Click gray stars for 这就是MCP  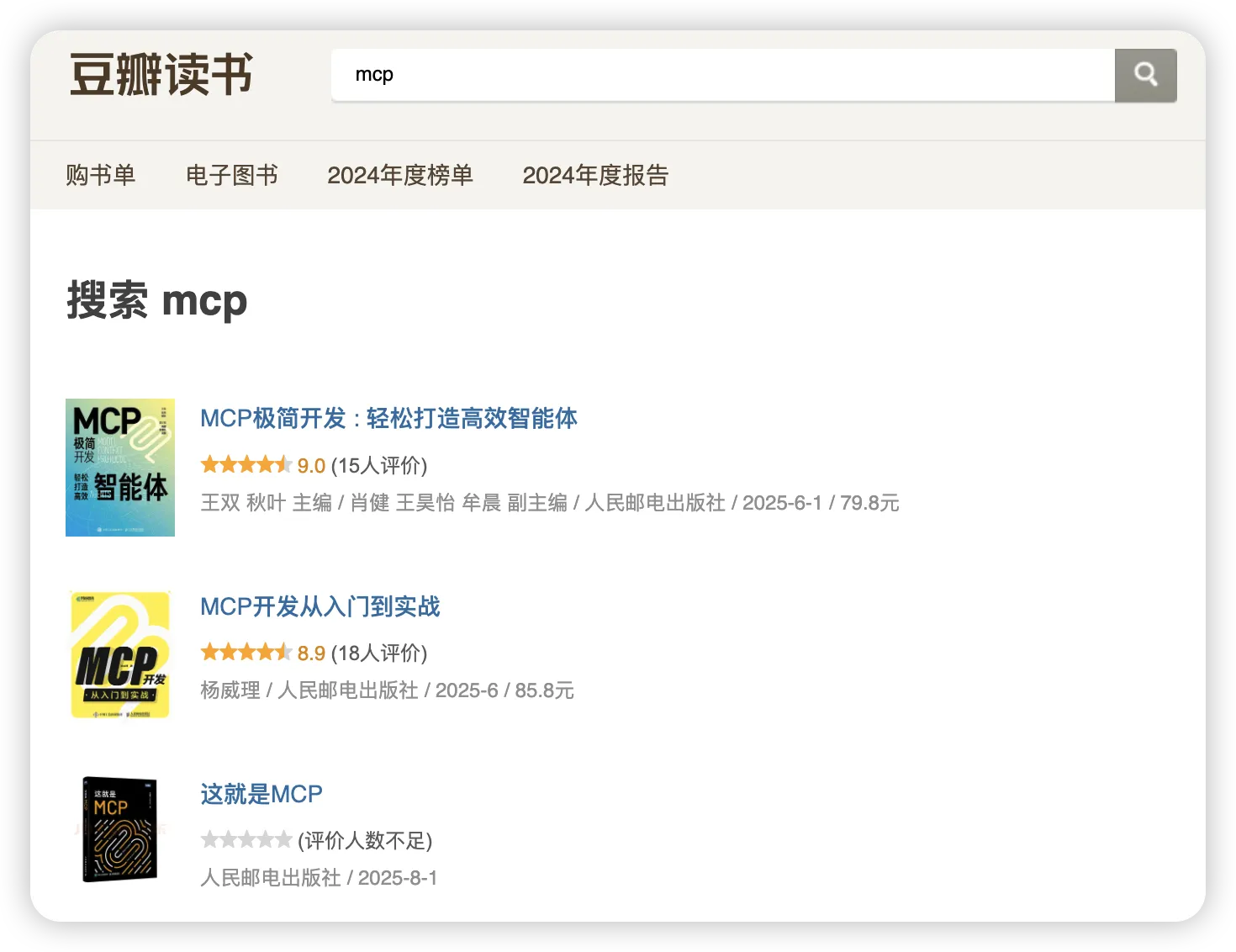click(246, 839)
